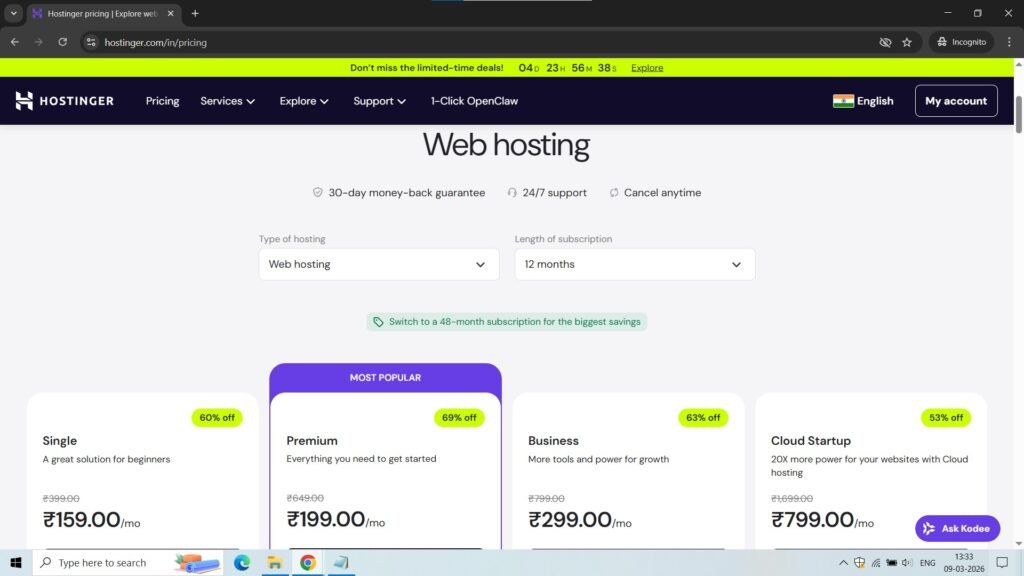This screenshot has height=576, width=1024.
Task: Reload the page
Action: point(62,42)
